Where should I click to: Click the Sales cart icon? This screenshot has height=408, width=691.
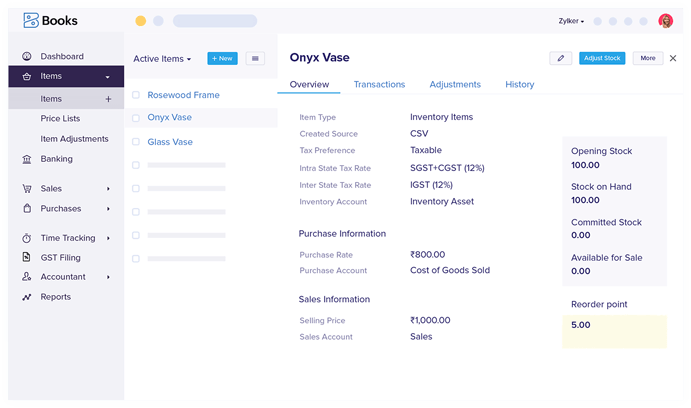click(x=27, y=189)
